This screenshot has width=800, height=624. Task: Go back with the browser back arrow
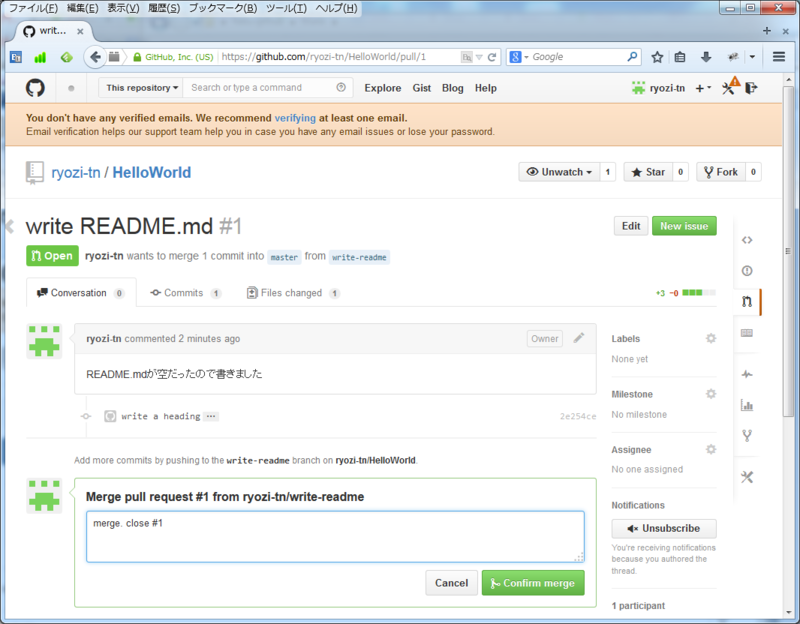click(95, 57)
